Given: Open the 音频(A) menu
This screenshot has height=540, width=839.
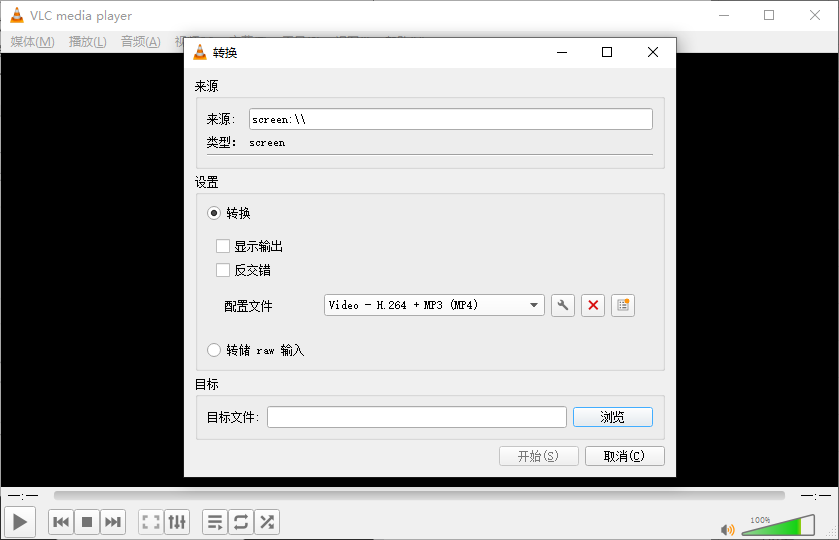Looking at the screenshot, I should click(141, 42).
